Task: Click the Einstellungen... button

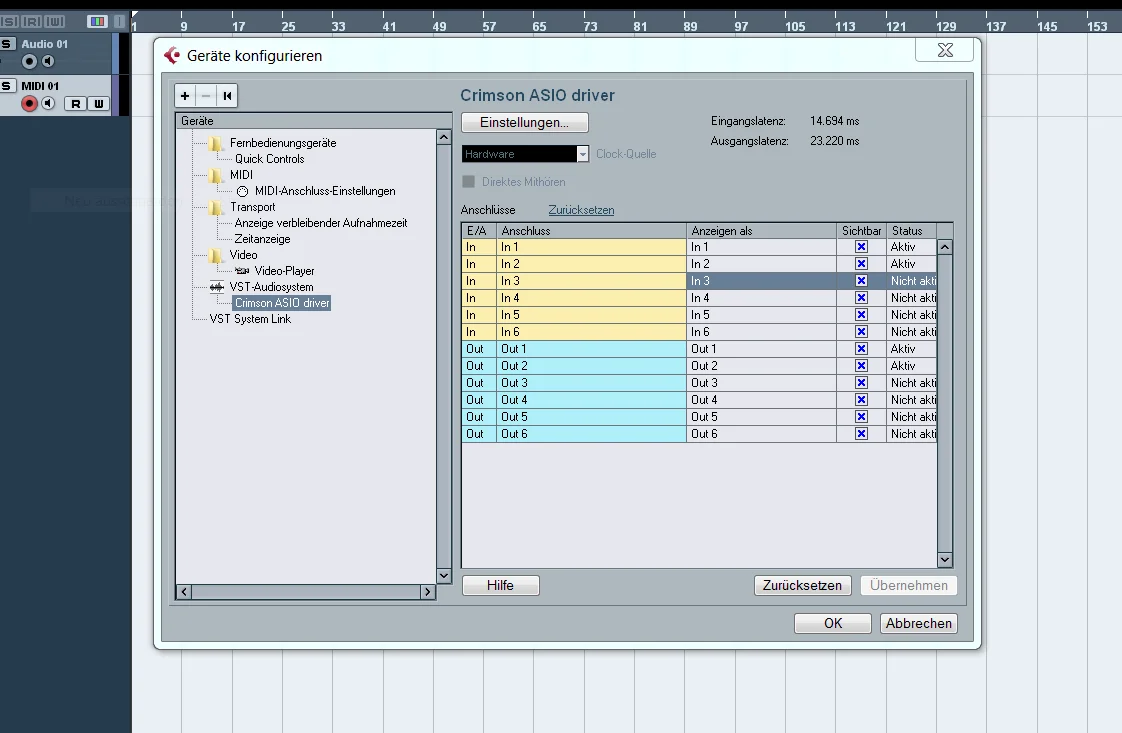Action: (x=525, y=122)
